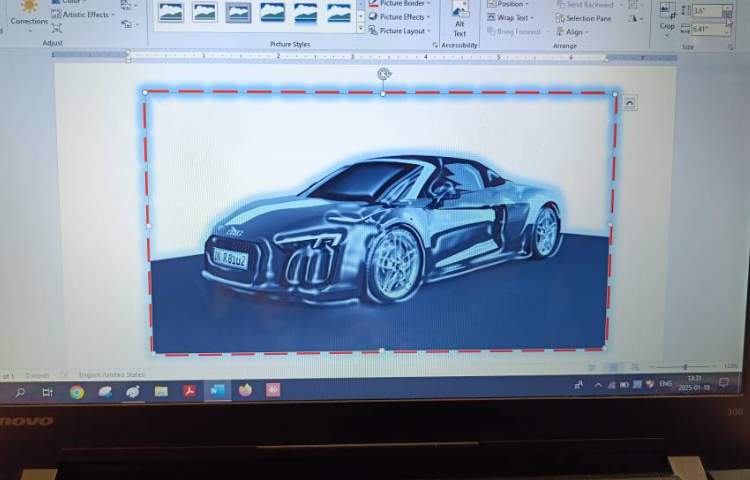Screen dimensions: 750x480
Task: Expand the Align dropdown menu
Action: pyautogui.click(x=574, y=32)
